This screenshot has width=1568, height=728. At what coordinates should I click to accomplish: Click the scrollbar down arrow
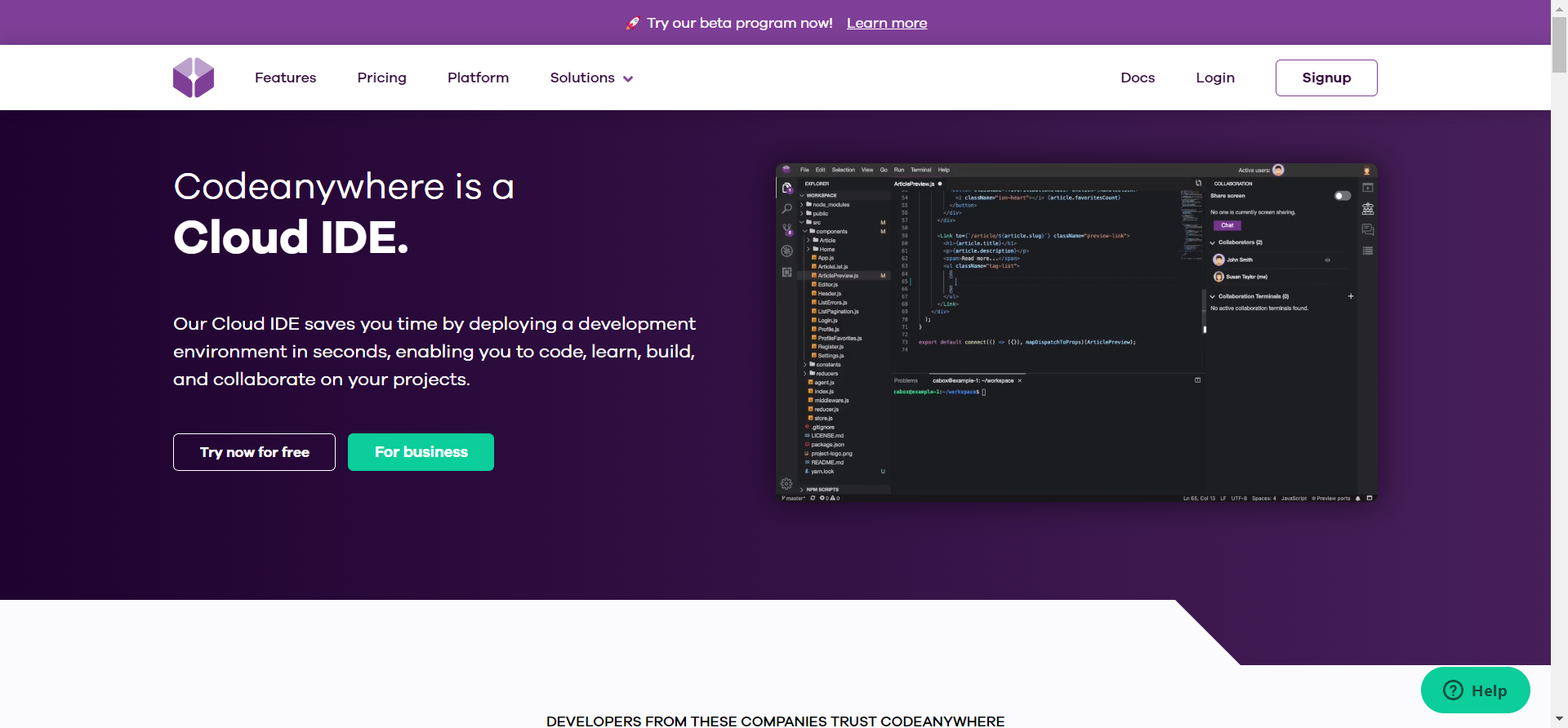click(x=1559, y=719)
